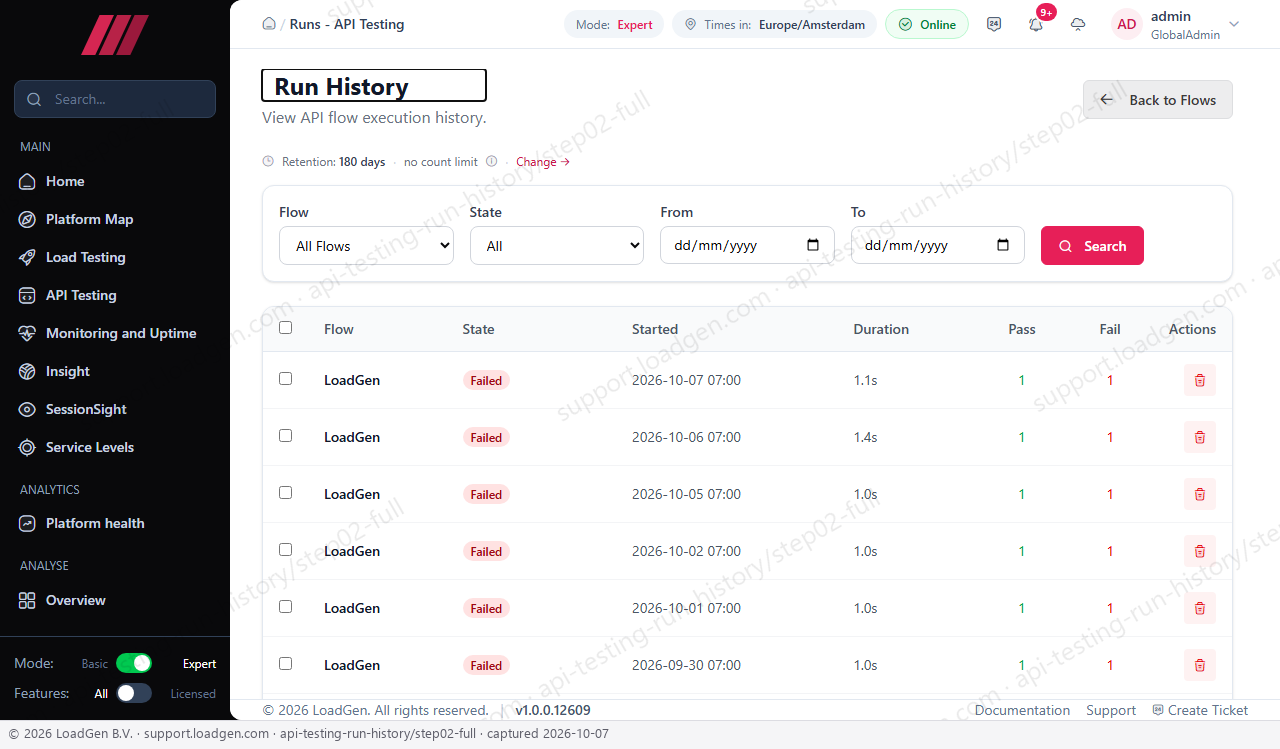Delete the 2026-10-01 07:00 run

click(x=1200, y=608)
